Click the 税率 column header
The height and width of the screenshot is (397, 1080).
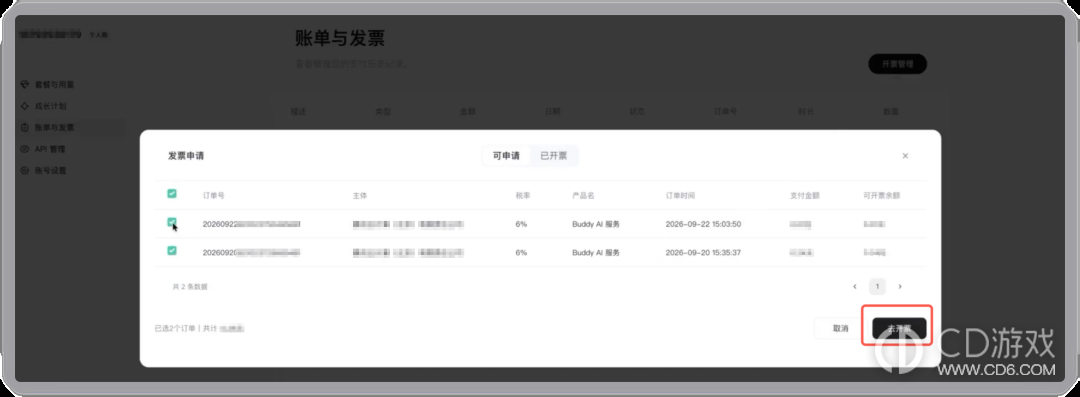[x=522, y=196]
